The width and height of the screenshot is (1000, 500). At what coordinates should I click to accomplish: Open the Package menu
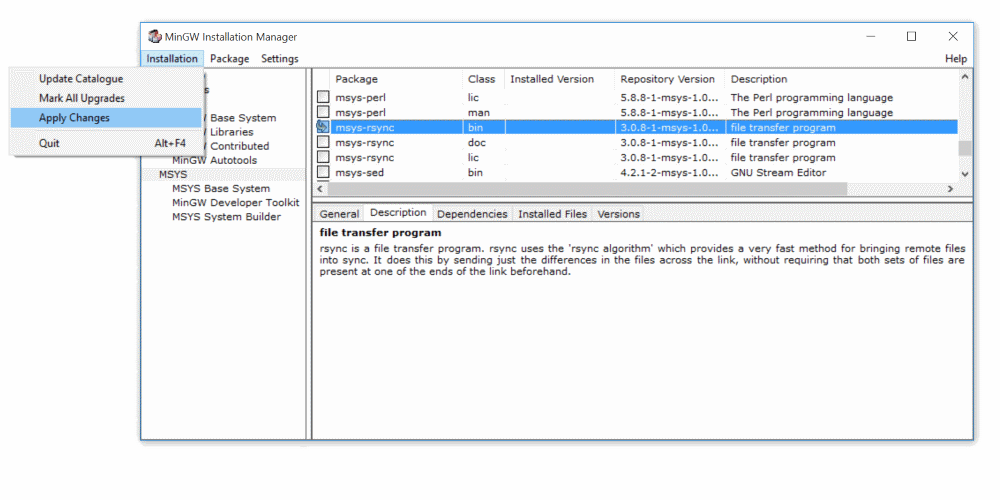pyautogui.click(x=230, y=59)
